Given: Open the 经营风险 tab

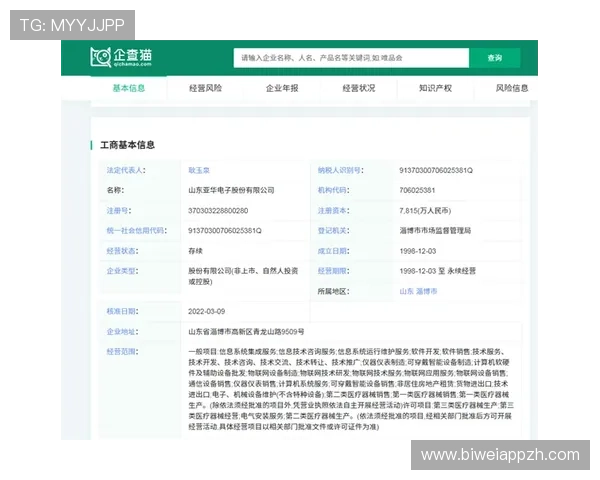Looking at the screenshot, I should [205, 88].
